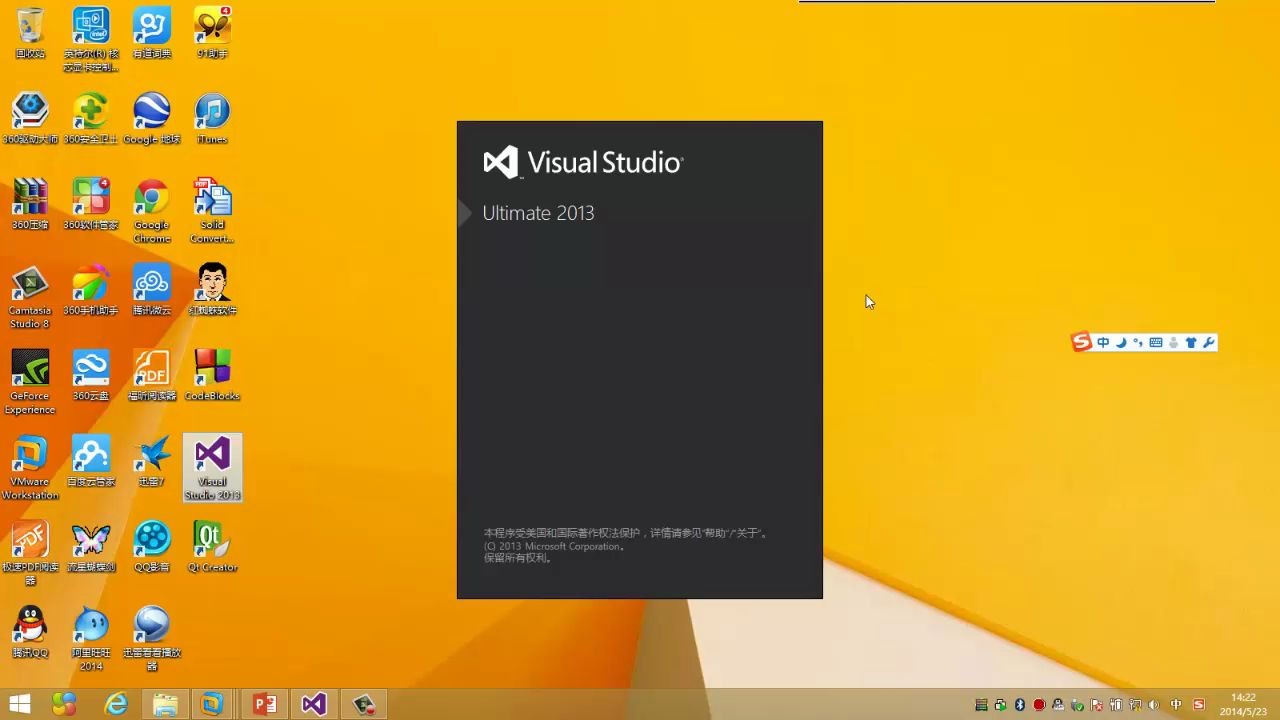Viewport: 1280px width, 720px height.
Task: Open the CodeBlocks desktop shortcut
Action: coord(212,376)
